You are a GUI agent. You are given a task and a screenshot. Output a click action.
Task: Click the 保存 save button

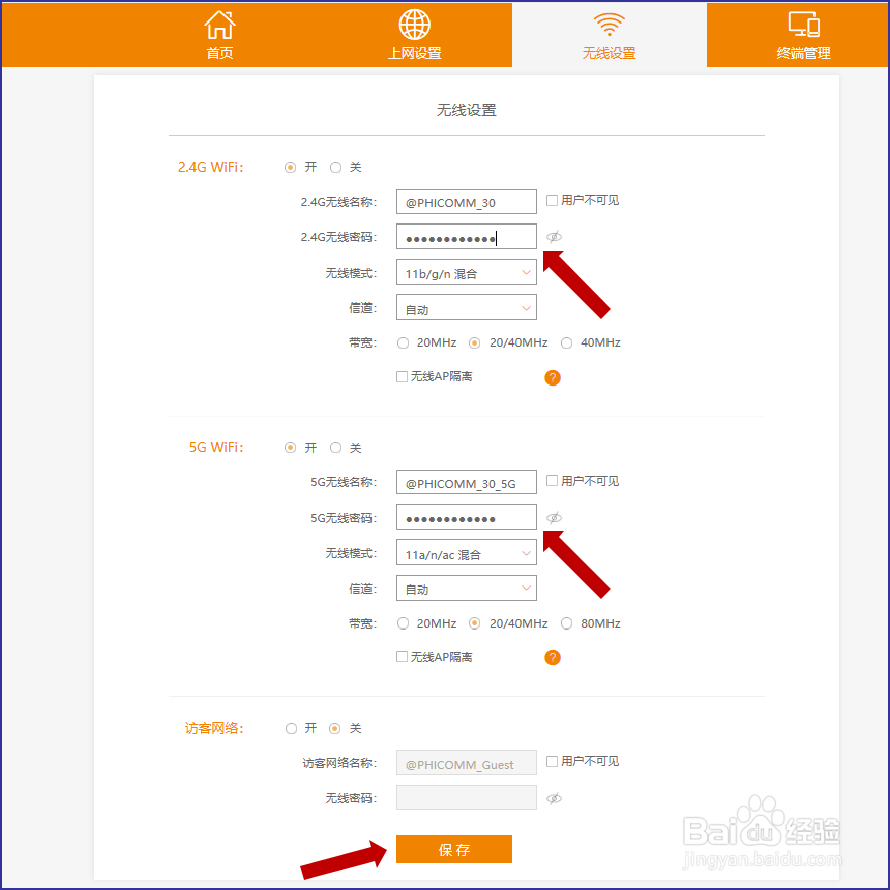point(453,849)
